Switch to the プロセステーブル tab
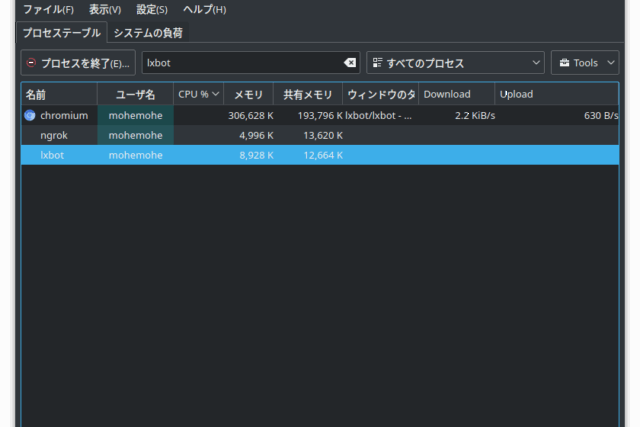 coord(62,33)
